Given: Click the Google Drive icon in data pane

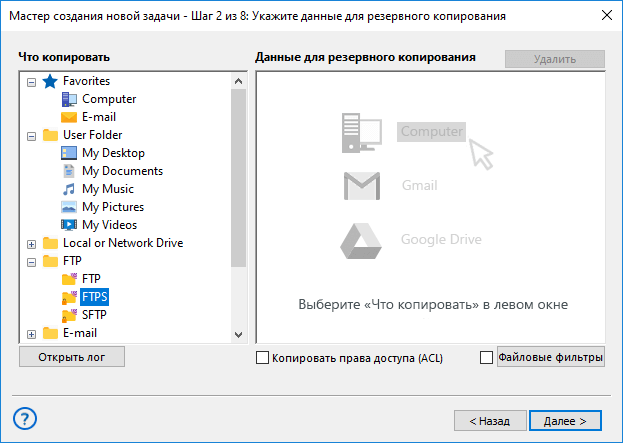Looking at the screenshot, I should tap(361, 240).
